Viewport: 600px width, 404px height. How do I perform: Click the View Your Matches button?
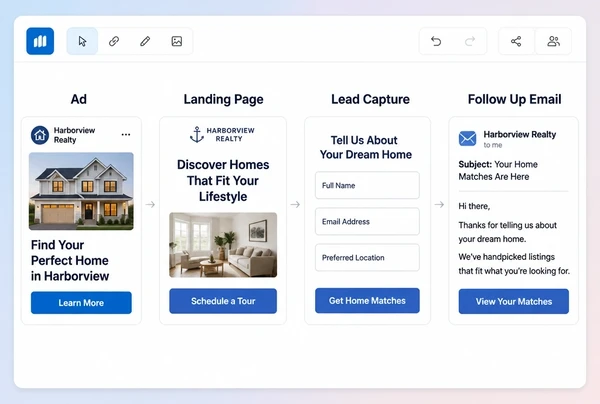coord(514,301)
